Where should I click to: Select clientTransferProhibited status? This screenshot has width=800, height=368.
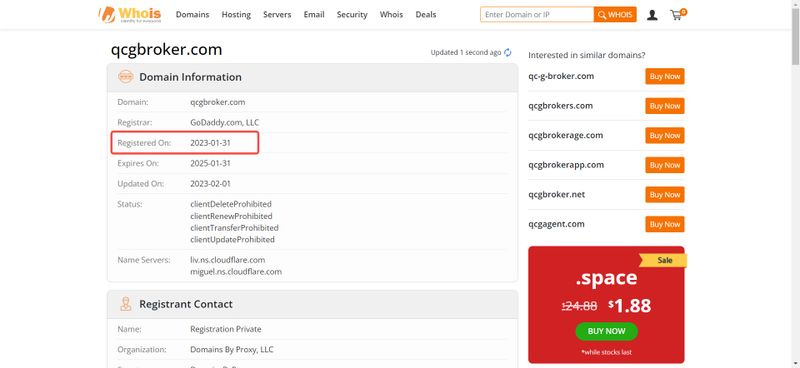[x=234, y=228]
